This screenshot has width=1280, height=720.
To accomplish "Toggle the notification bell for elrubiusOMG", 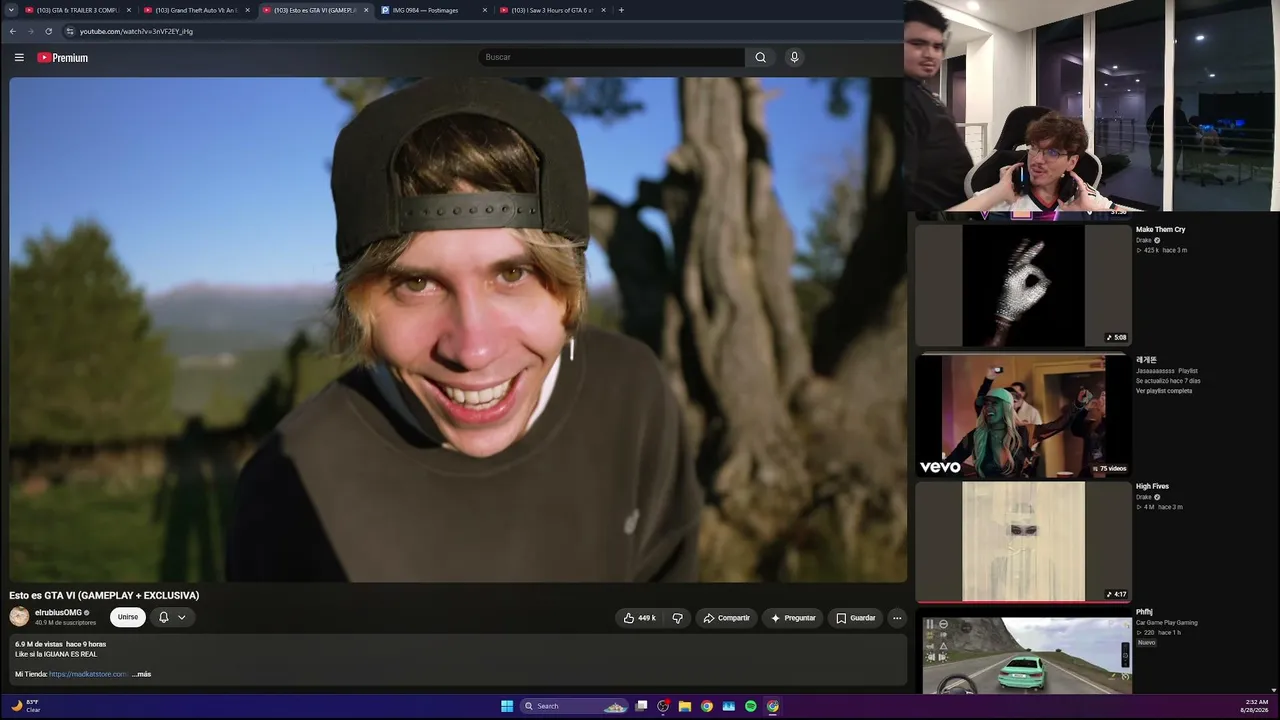I will tap(164, 617).
